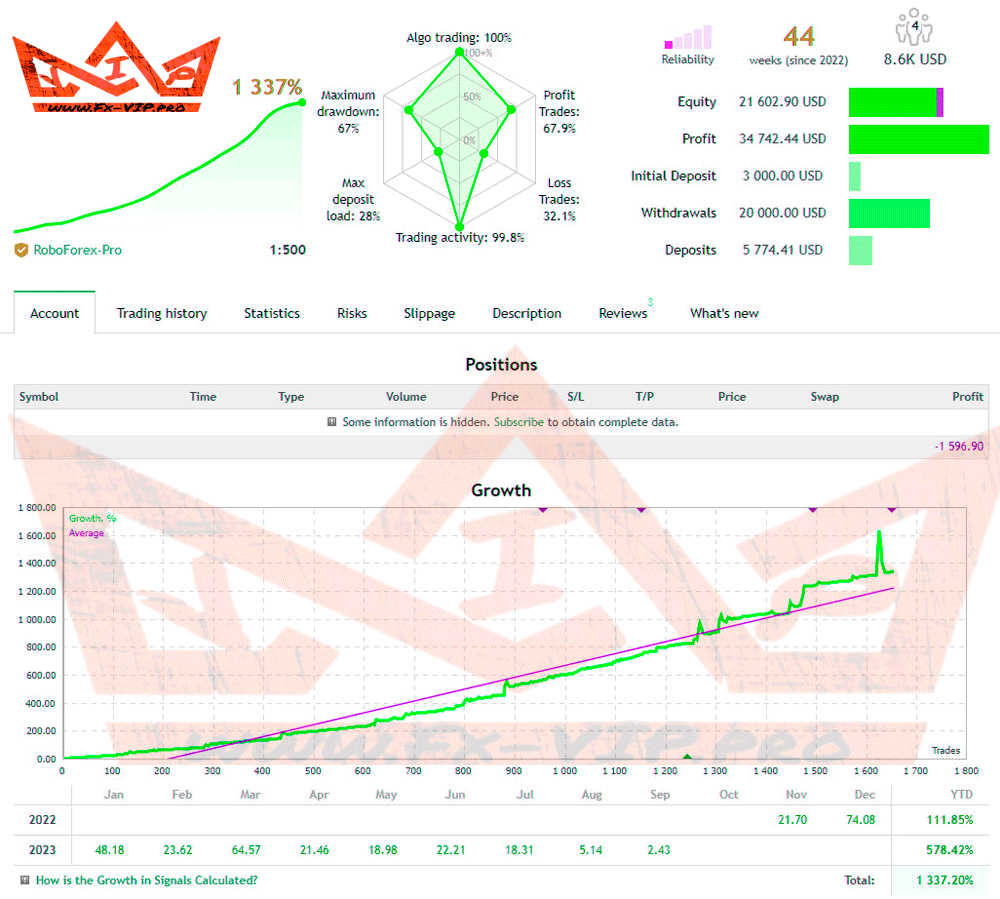Click the green Withdrawals bar
Viewport: 1000px width, 899px height.
(x=889, y=213)
